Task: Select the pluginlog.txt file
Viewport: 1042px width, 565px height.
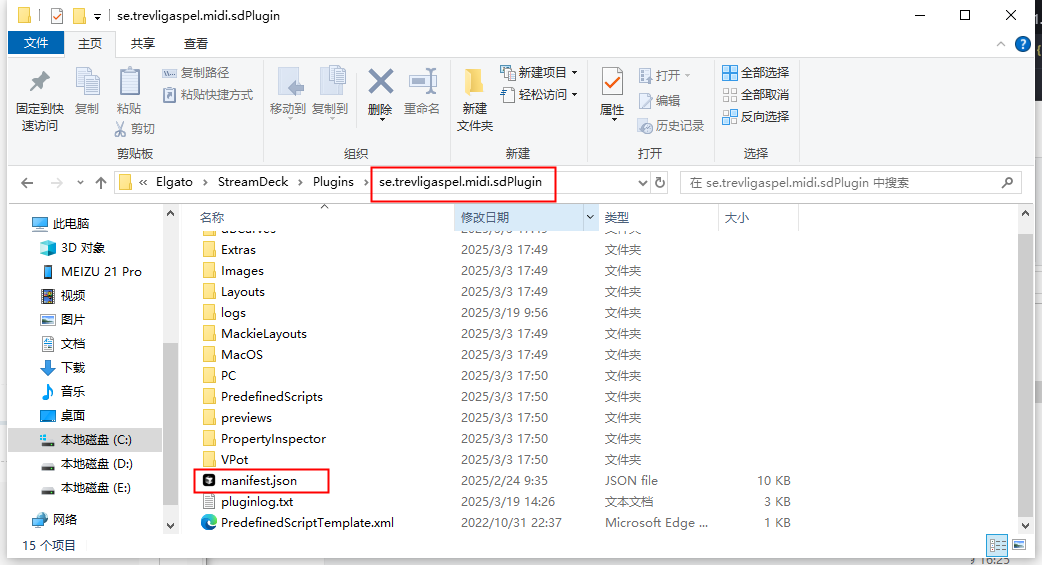Action: (x=248, y=502)
